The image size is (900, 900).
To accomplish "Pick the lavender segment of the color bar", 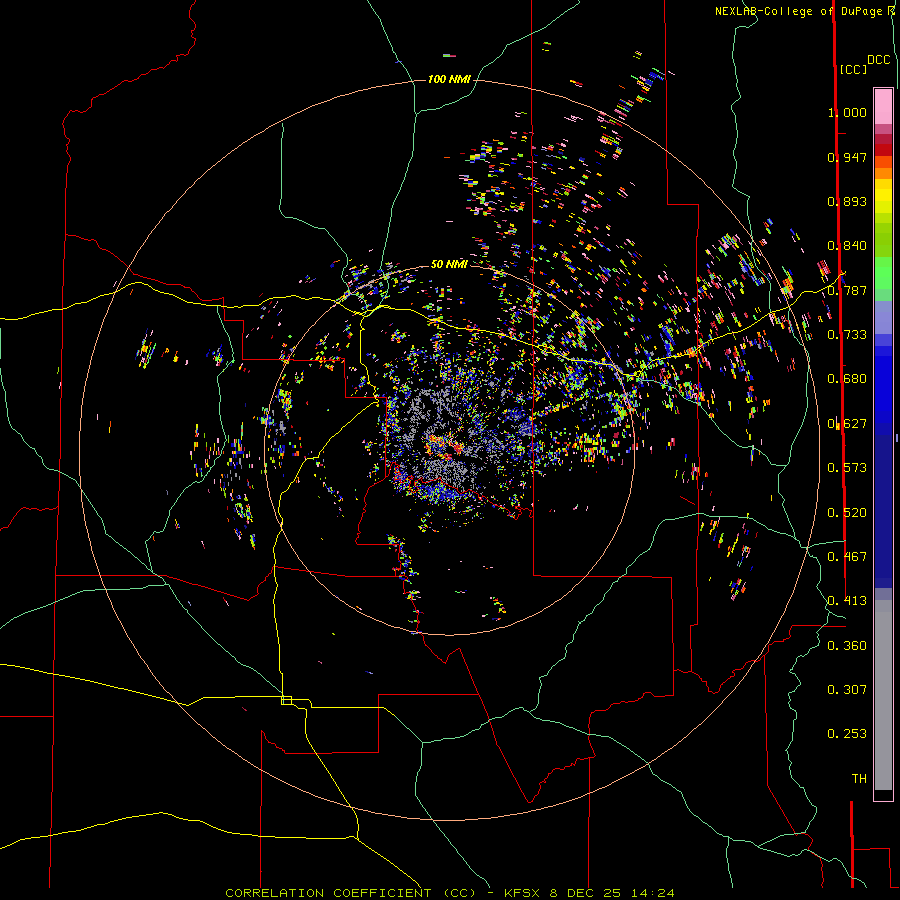I will point(883,317).
